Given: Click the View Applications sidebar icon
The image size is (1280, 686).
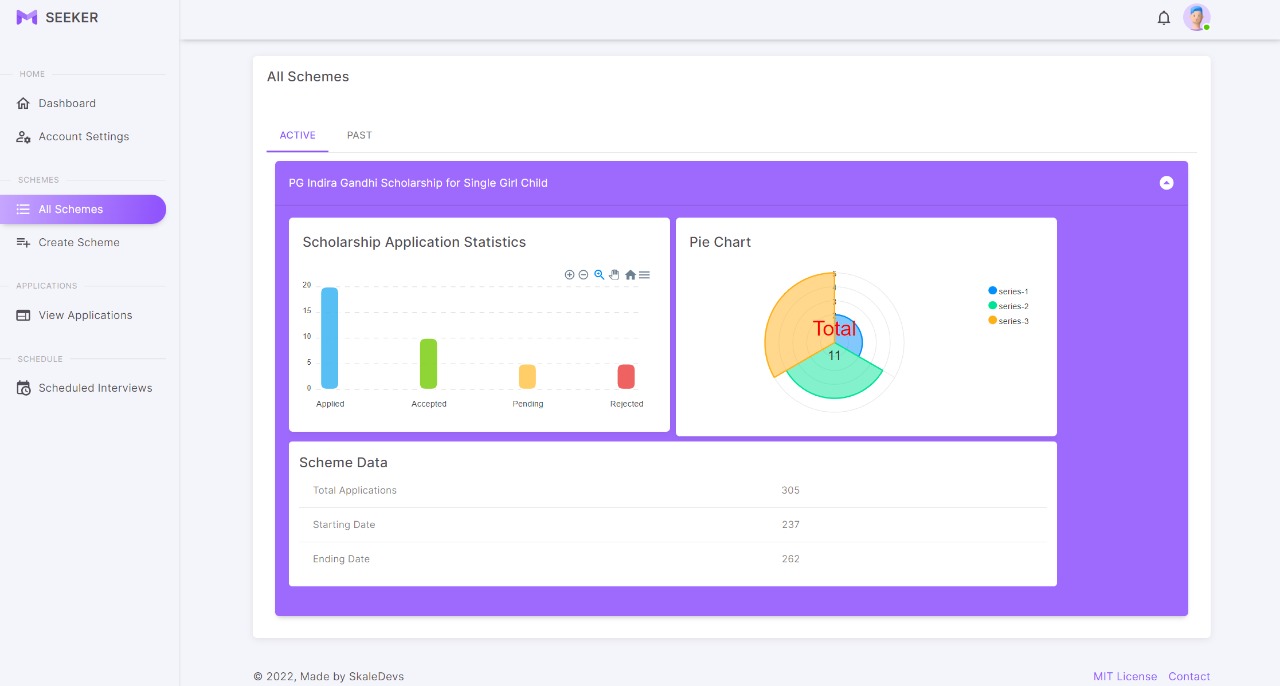Looking at the screenshot, I should point(23,315).
